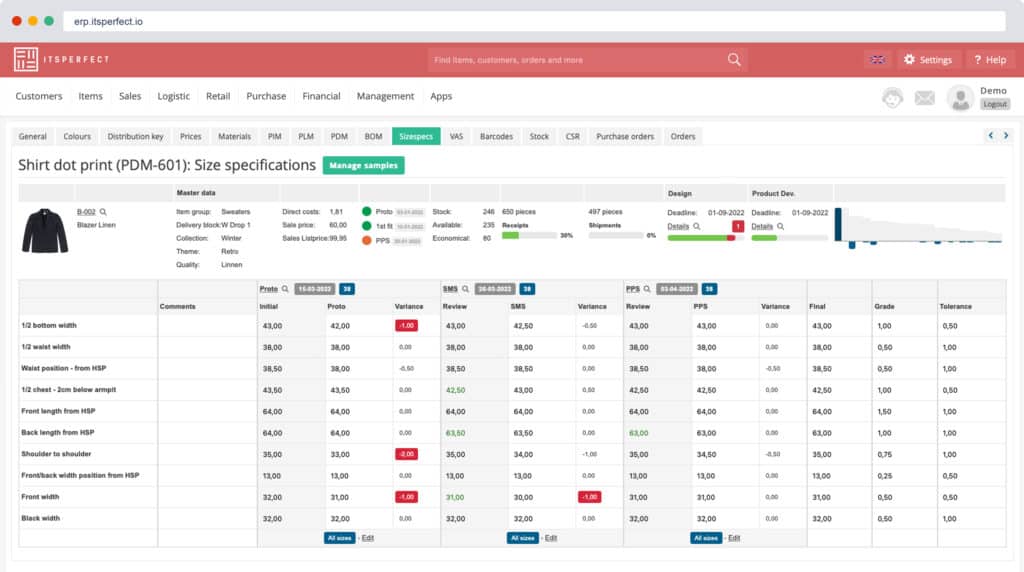Open the Logistic menu
The image size is (1024, 572).
coord(174,96)
